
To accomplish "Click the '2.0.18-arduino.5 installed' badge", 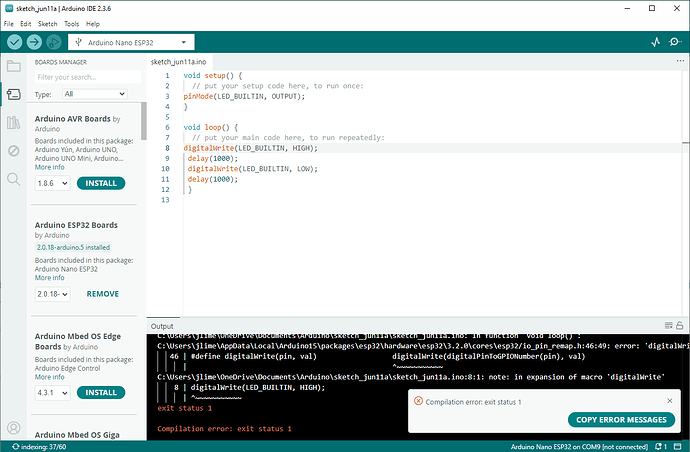I will (73, 247).
